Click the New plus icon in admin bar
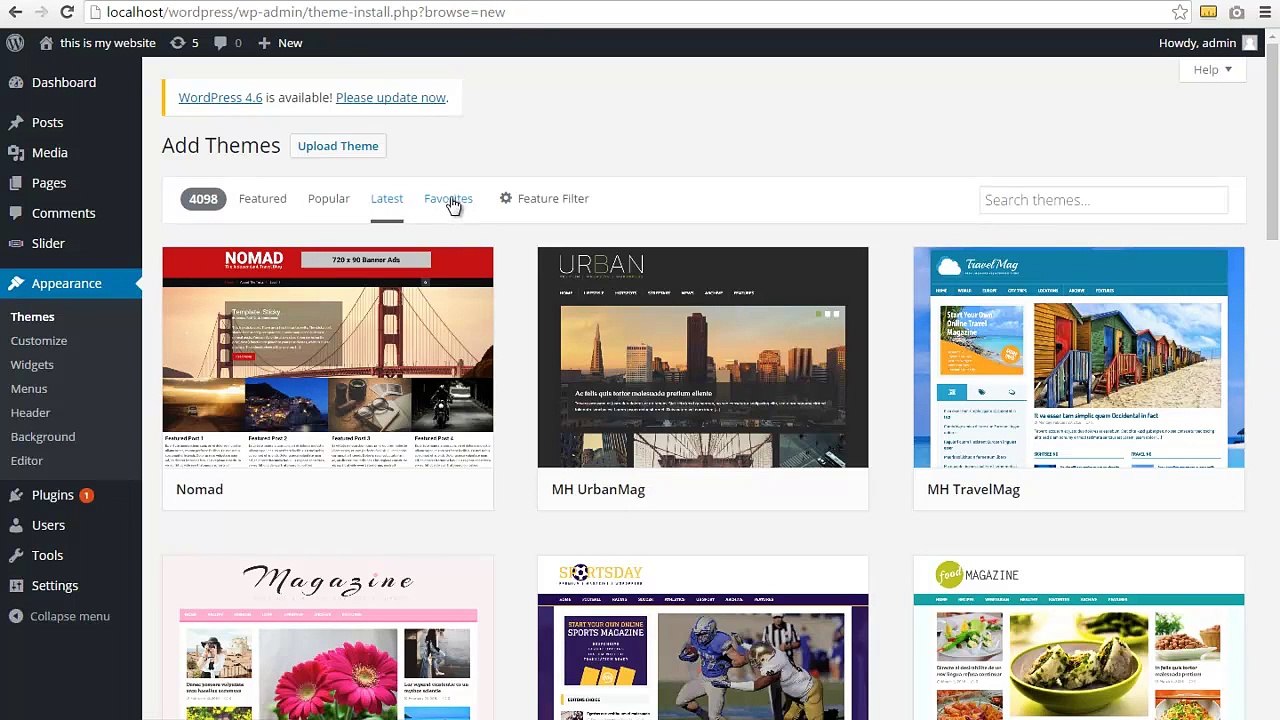Image resolution: width=1280 pixels, height=720 pixels. (x=264, y=43)
